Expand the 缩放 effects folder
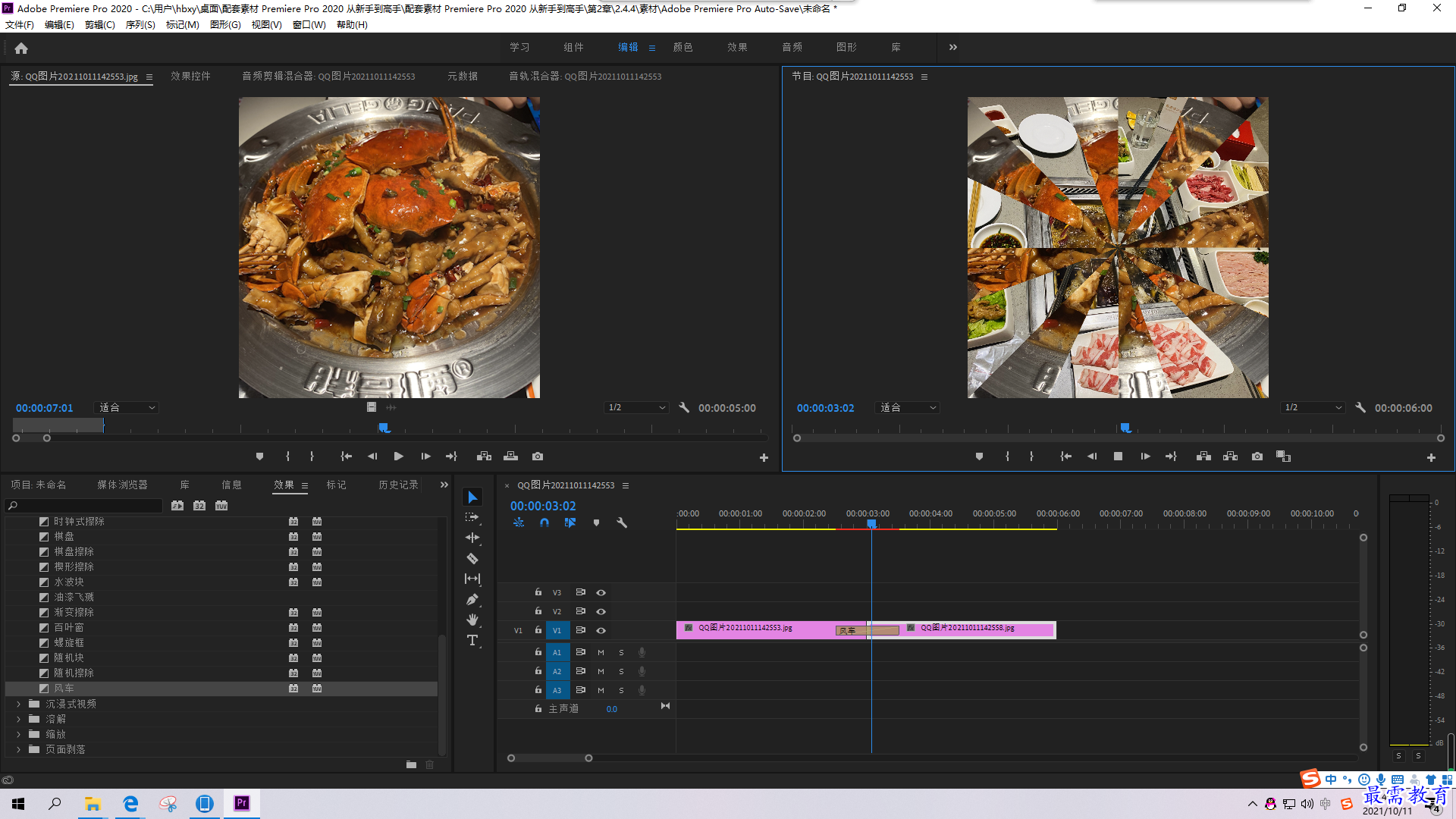This screenshot has width=1456, height=819. click(x=19, y=734)
